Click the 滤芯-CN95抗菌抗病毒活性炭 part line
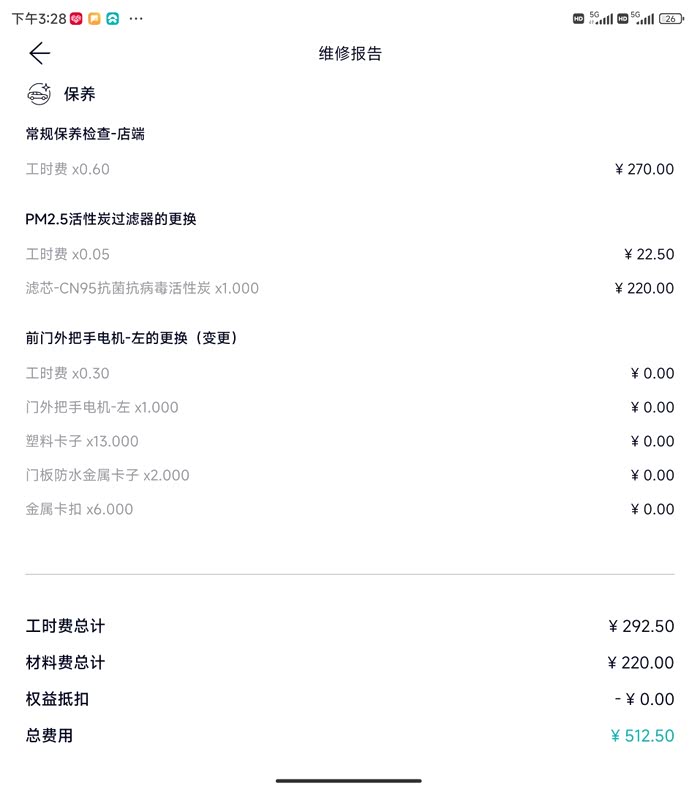 [x=142, y=288]
